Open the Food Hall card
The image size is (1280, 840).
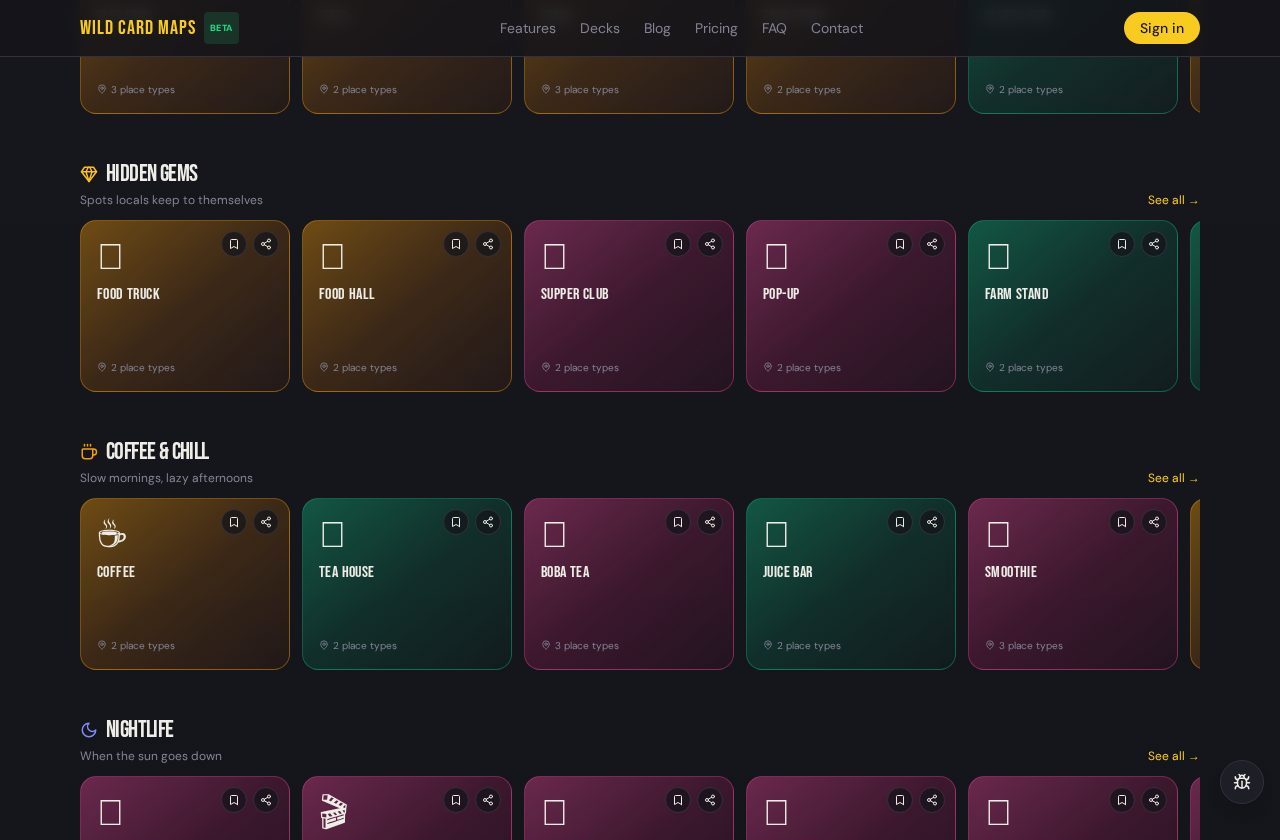pos(407,306)
